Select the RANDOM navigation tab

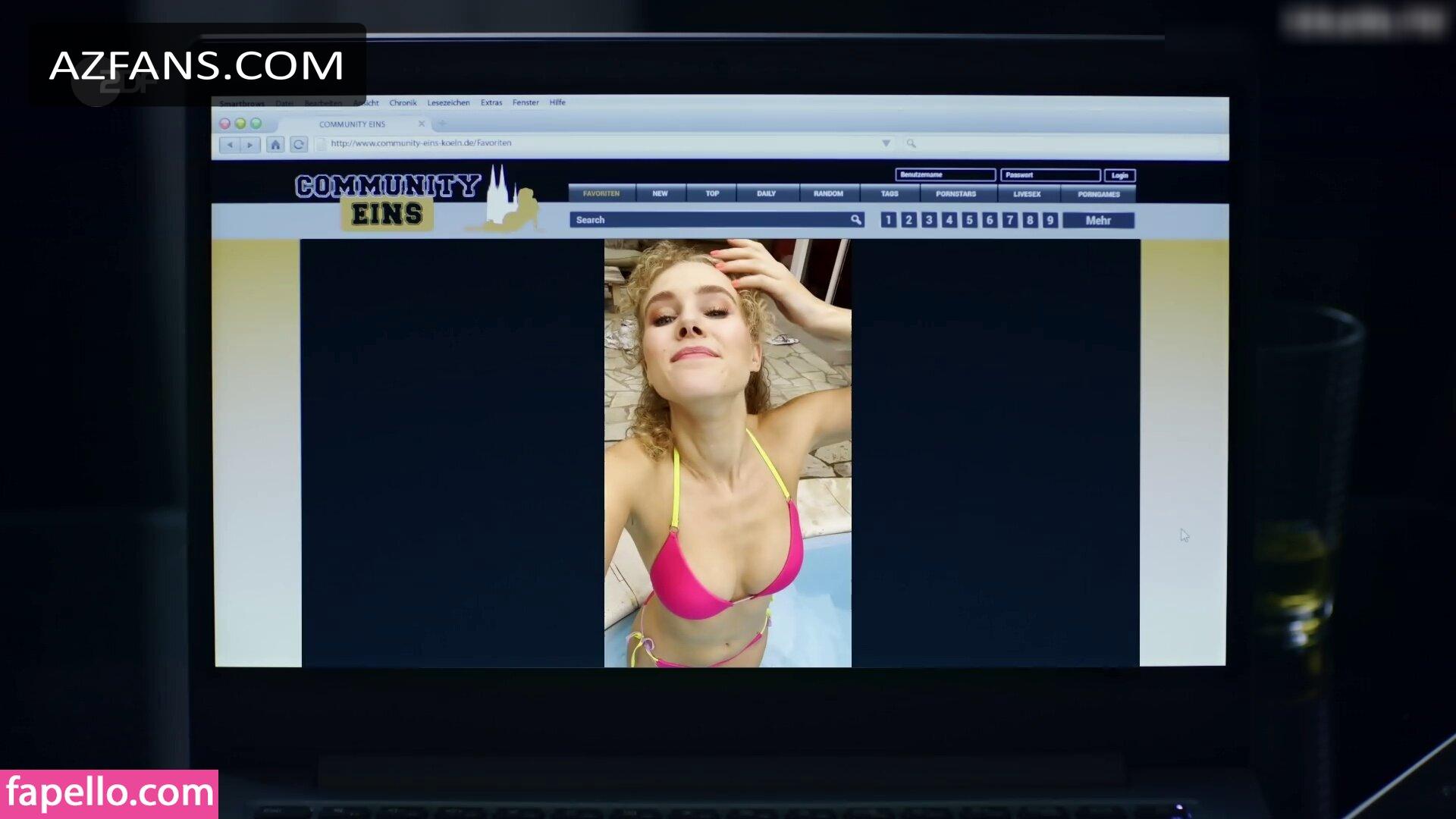click(828, 194)
